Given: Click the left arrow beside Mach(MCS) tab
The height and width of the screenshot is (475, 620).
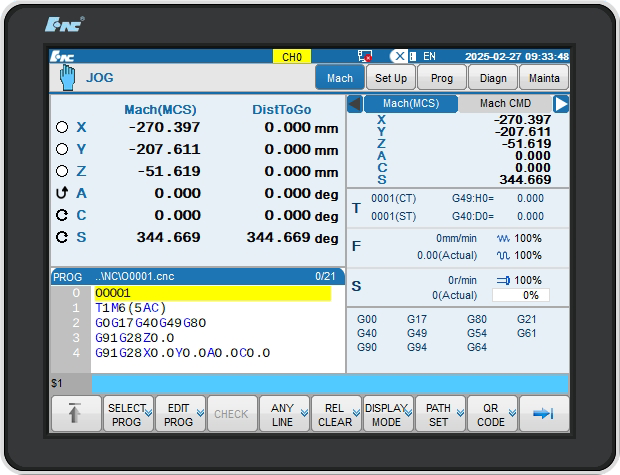Looking at the screenshot, I should pos(354,104).
